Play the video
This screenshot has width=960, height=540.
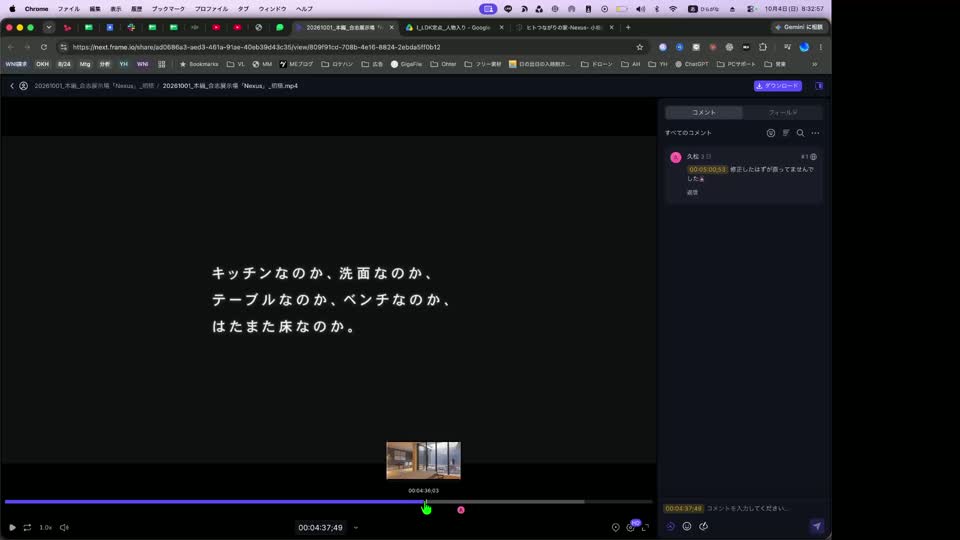click(x=12, y=527)
